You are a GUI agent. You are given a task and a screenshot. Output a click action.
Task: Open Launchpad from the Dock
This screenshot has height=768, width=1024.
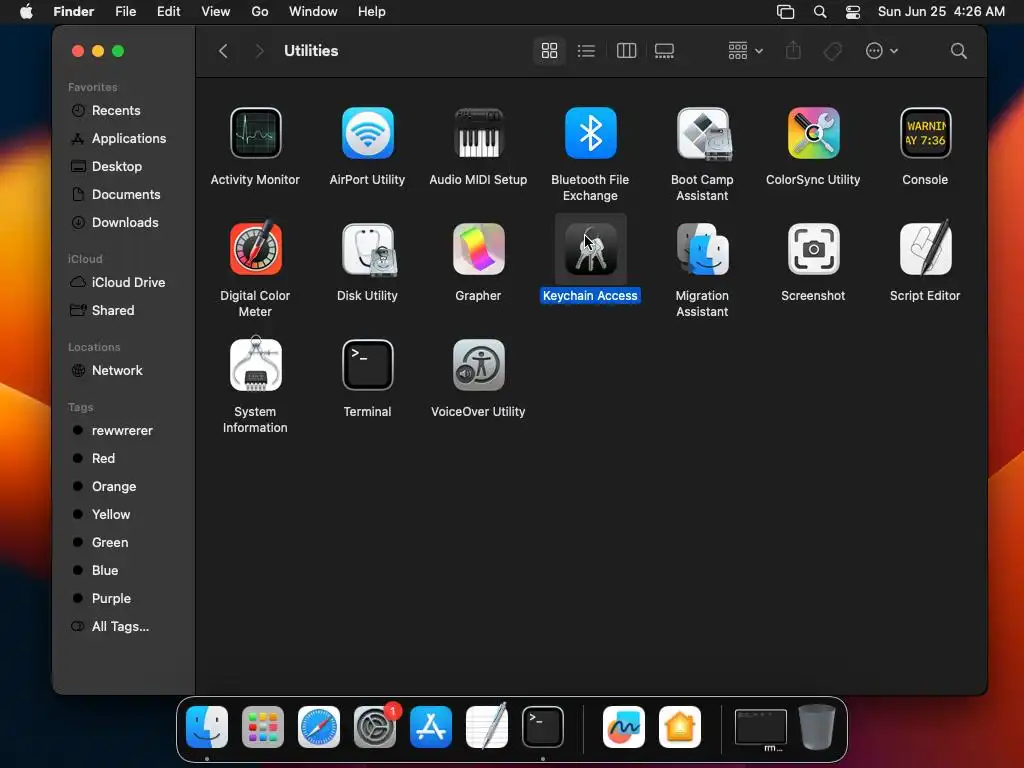[263, 727]
